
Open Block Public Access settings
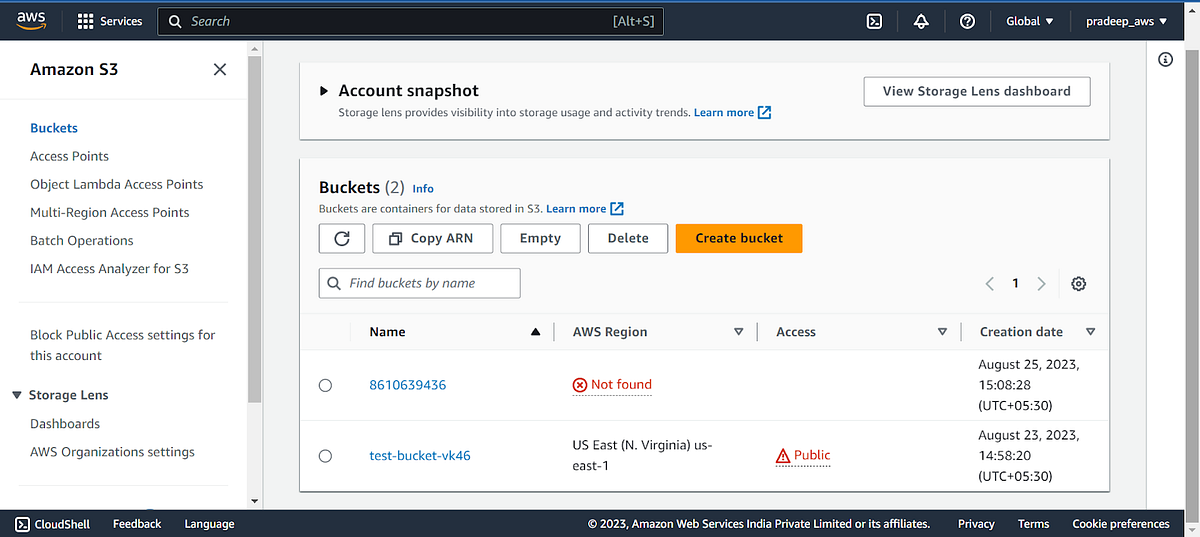(122, 345)
